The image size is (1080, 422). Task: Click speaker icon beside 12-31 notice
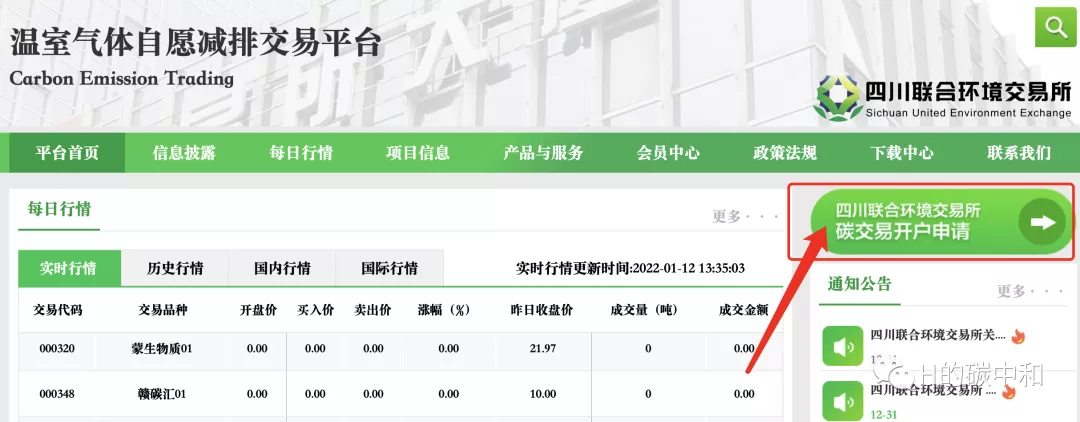tap(842, 401)
